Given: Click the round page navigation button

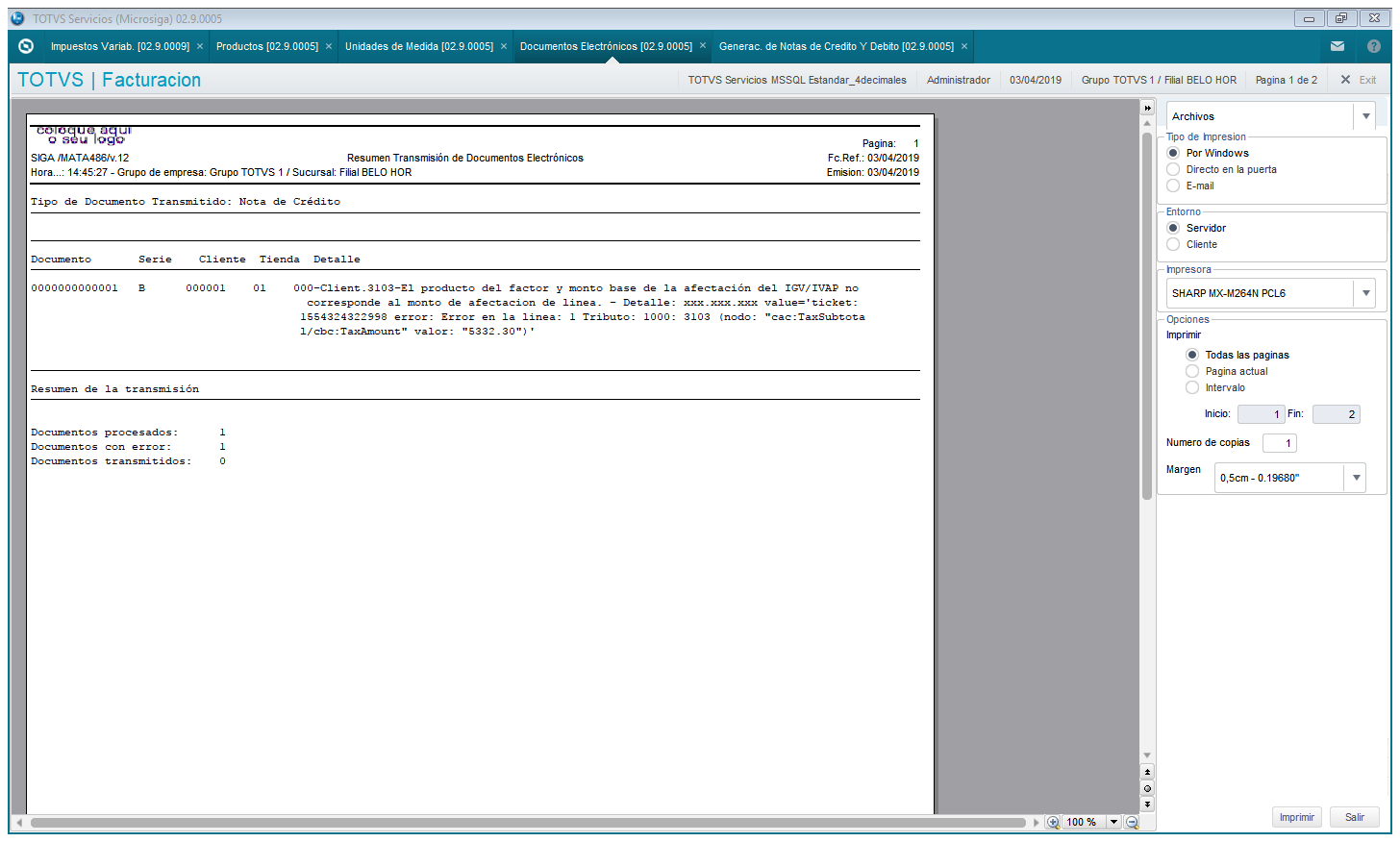Looking at the screenshot, I should pyautogui.click(x=1147, y=788).
